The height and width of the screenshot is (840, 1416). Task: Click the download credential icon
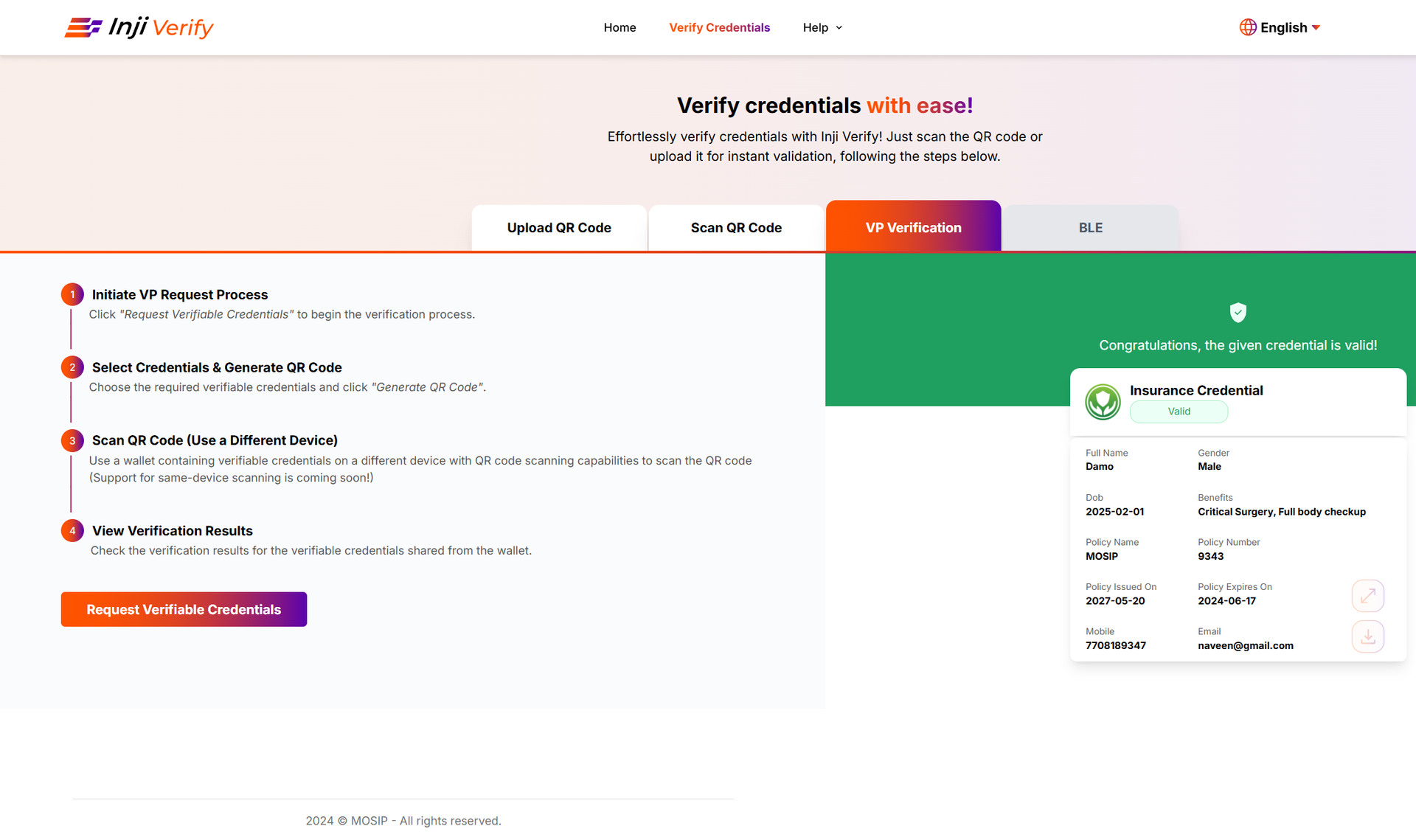click(1367, 636)
